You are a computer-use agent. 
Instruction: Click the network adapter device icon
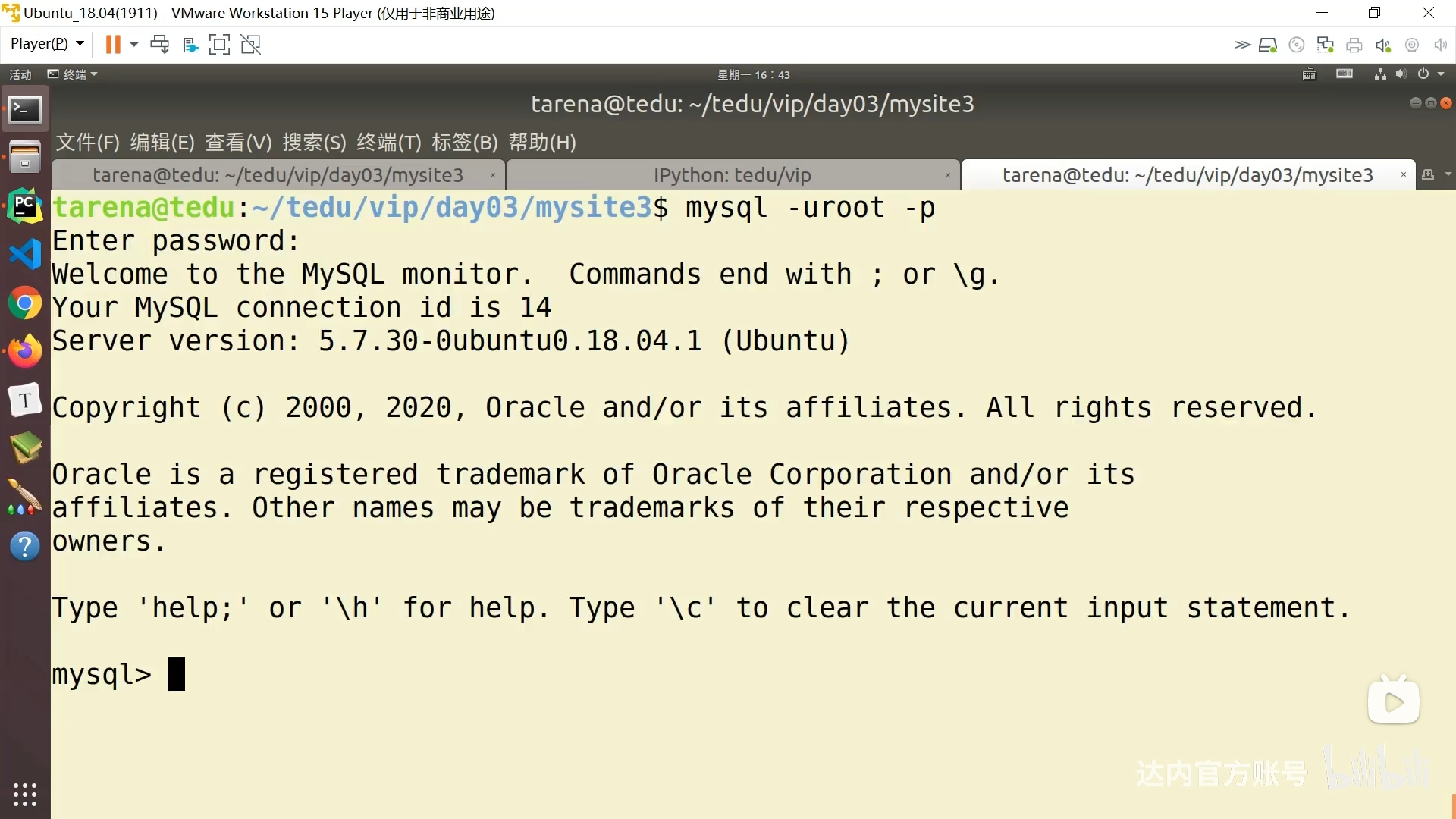1326,45
